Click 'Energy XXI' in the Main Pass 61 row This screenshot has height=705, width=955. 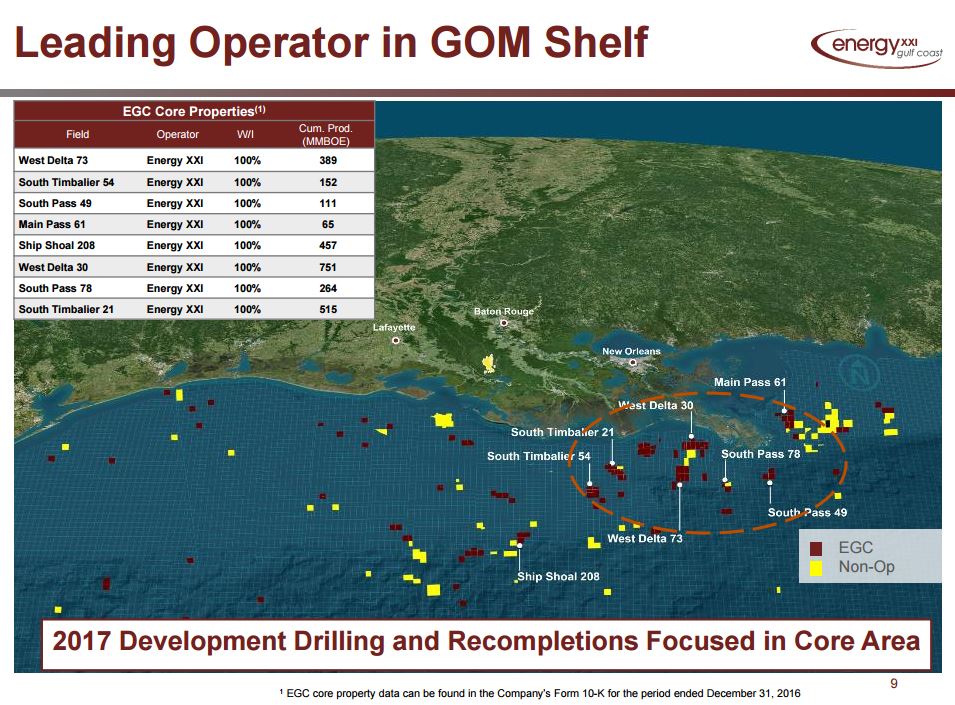tap(175, 225)
